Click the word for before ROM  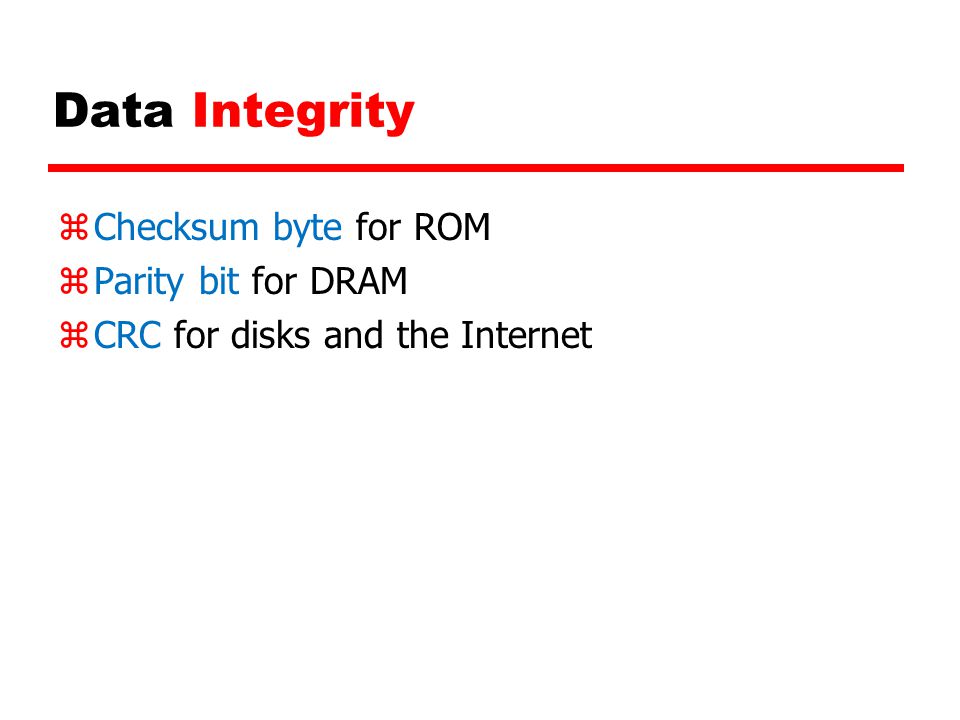[x=378, y=227]
